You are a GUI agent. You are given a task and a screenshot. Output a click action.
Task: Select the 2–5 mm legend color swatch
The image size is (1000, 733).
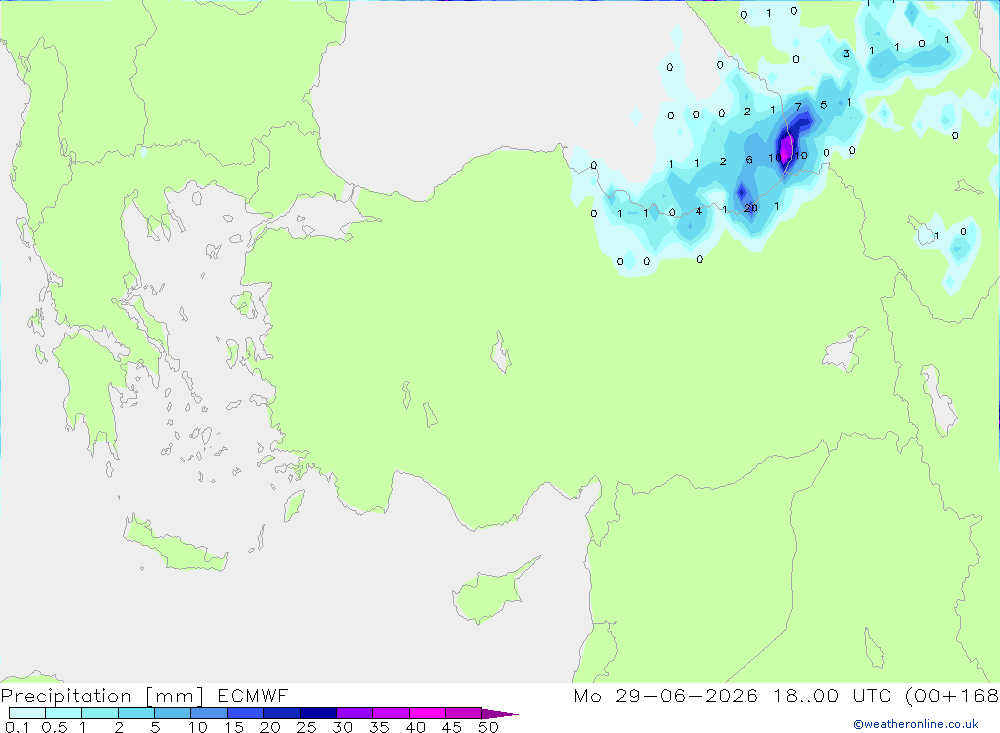[136, 713]
